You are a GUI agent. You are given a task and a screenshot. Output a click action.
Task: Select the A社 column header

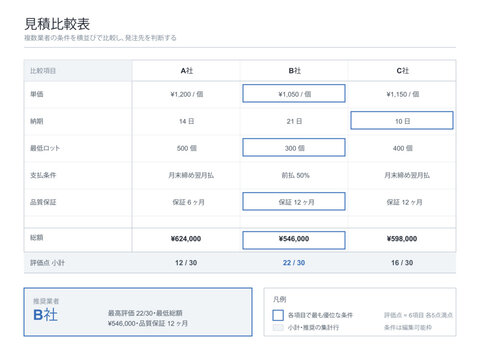point(186,71)
